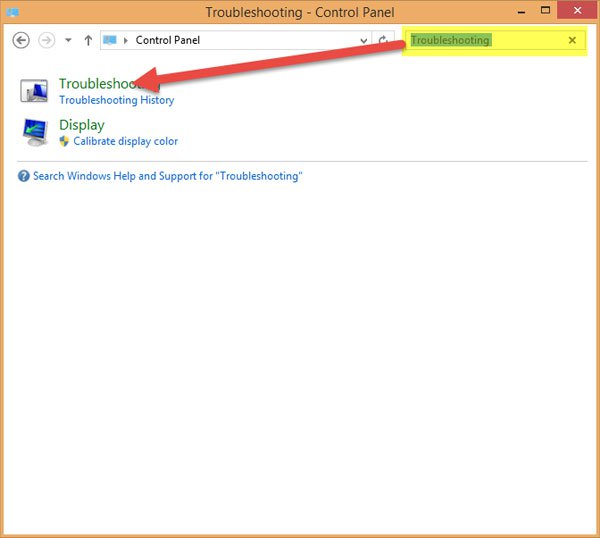Click the Back navigation arrow
Viewport: 600px width, 538px height.
coord(21,40)
